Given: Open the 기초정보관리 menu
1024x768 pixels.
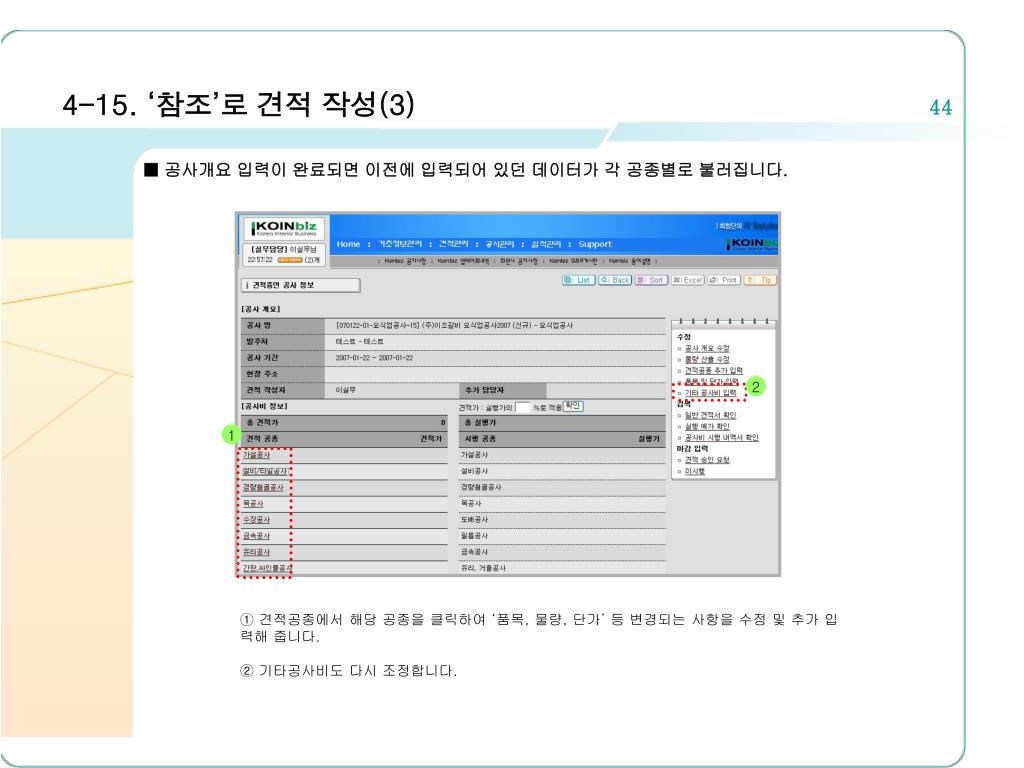Looking at the screenshot, I should [x=400, y=244].
